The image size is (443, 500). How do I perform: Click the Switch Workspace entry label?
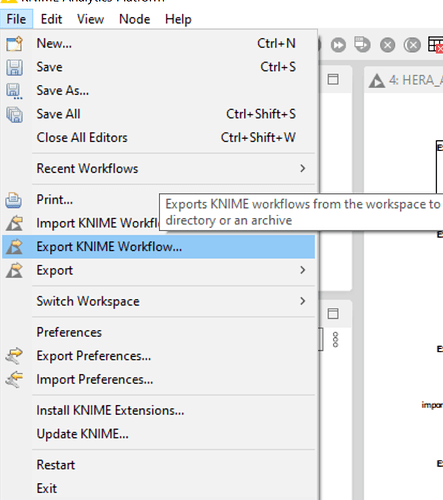point(88,302)
